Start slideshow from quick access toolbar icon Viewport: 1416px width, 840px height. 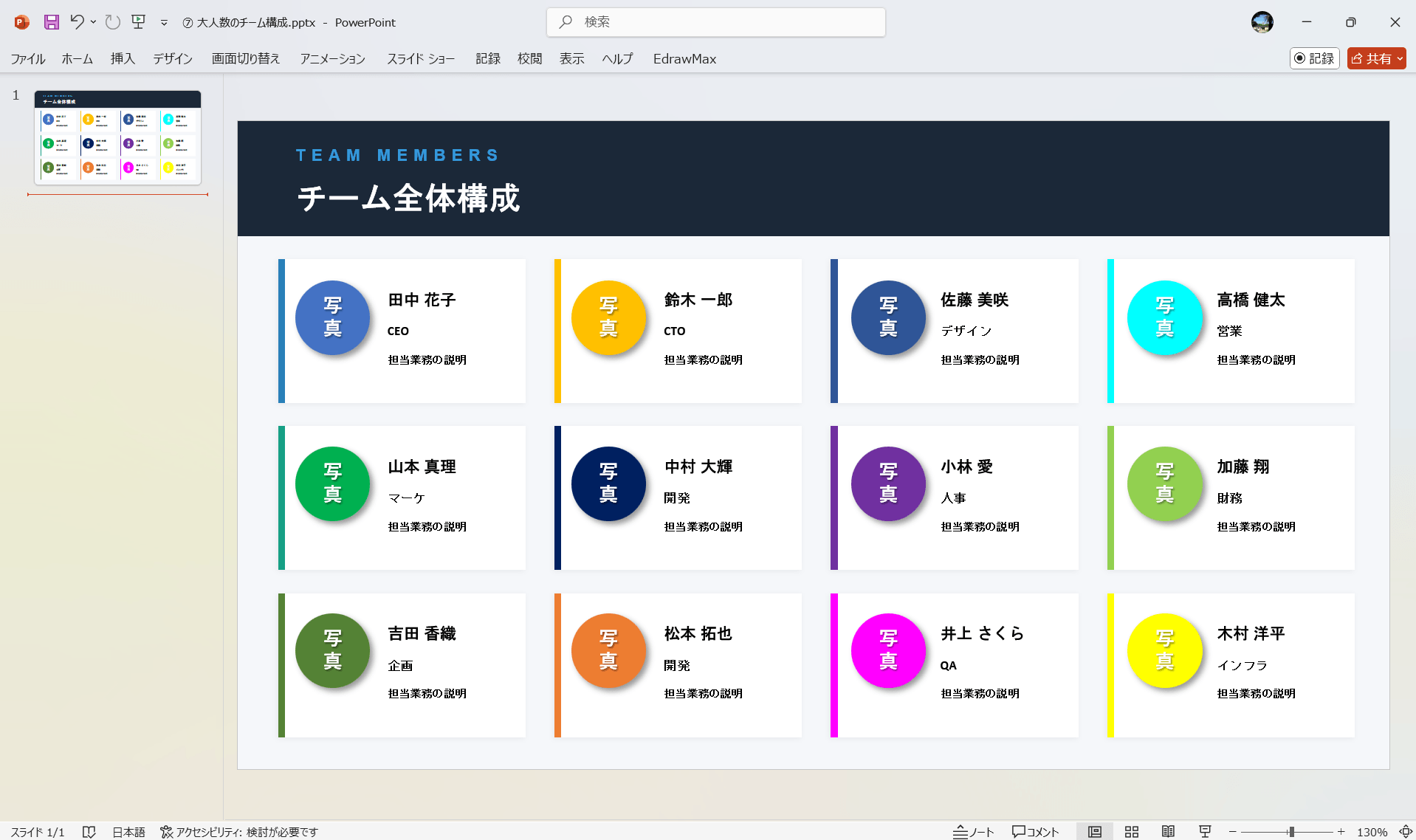pyautogui.click(x=138, y=22)
